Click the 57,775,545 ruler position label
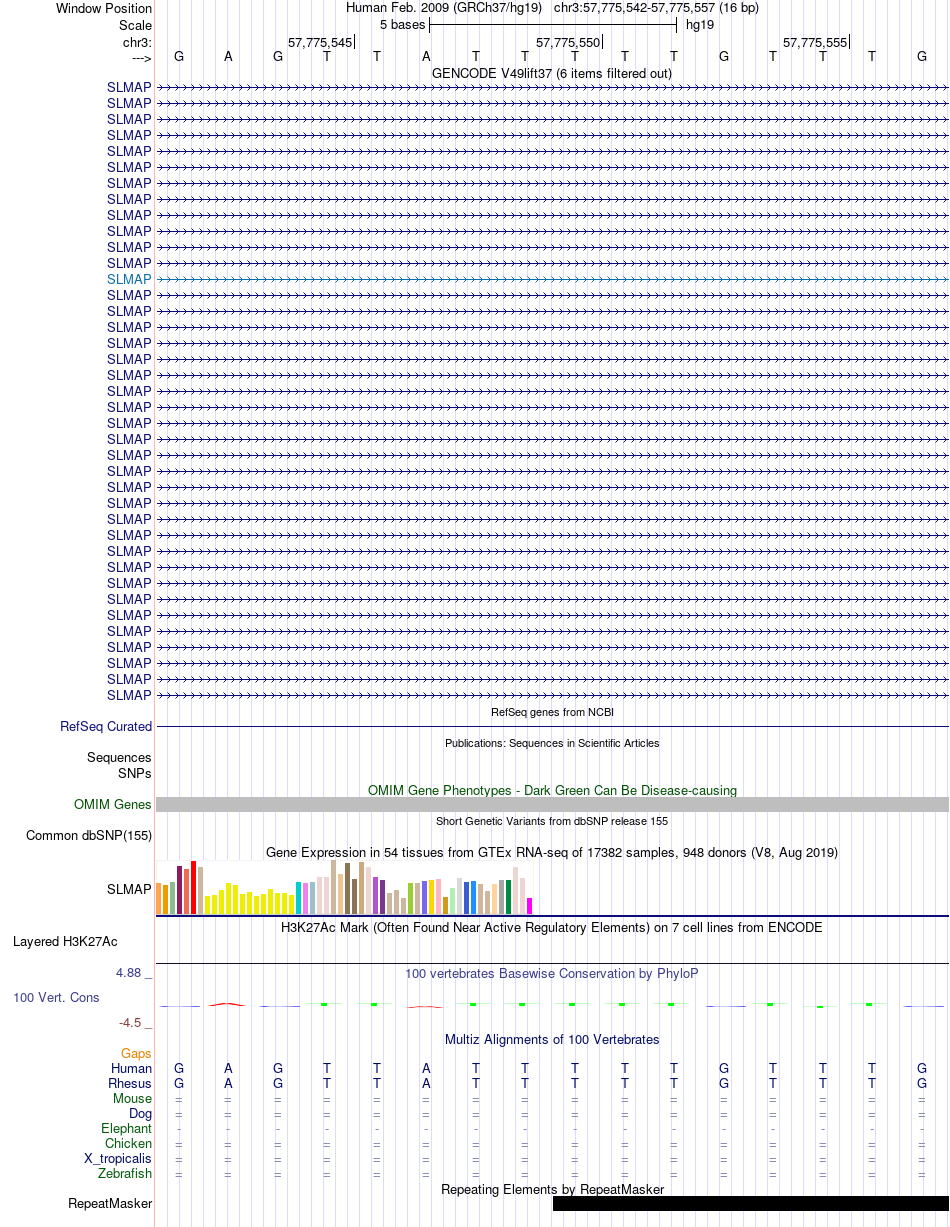The width and height of the screenshot is (950, 1227). tap(320, 43)
